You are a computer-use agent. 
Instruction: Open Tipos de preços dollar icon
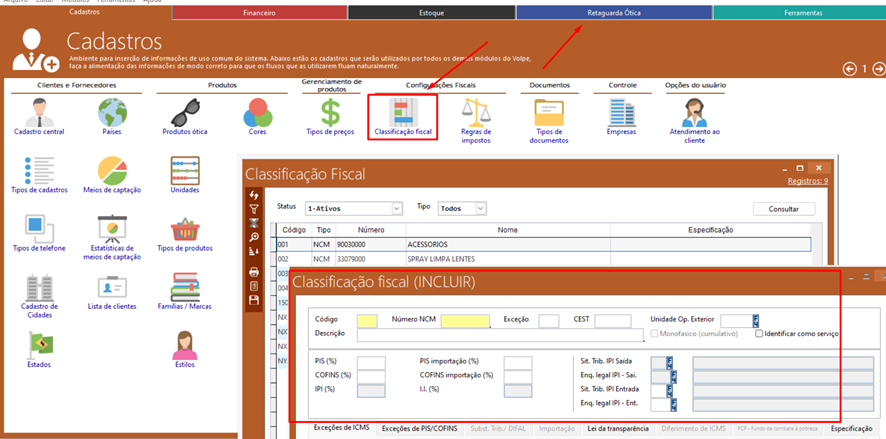pyautogui.click(x=330, y=112)
